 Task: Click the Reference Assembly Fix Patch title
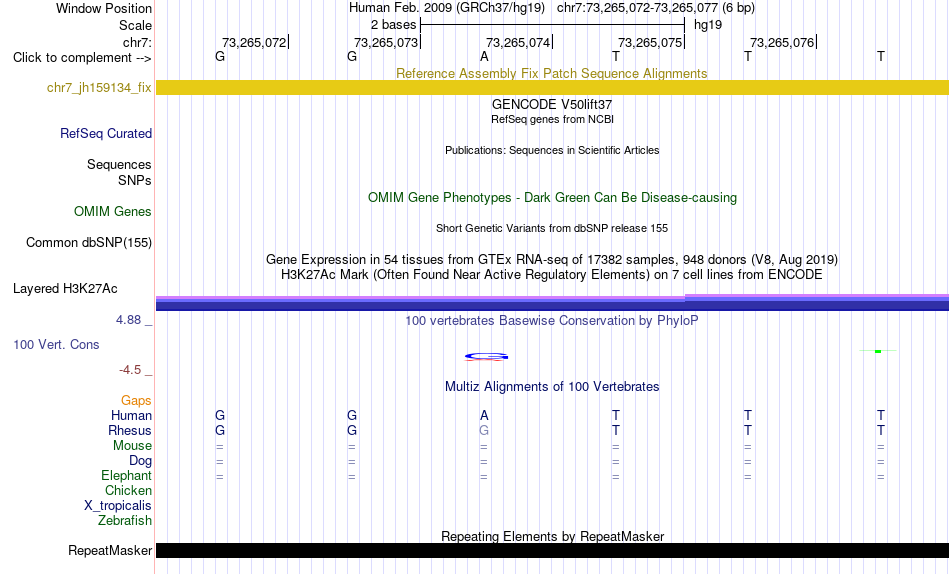click(x=552, y=73)
